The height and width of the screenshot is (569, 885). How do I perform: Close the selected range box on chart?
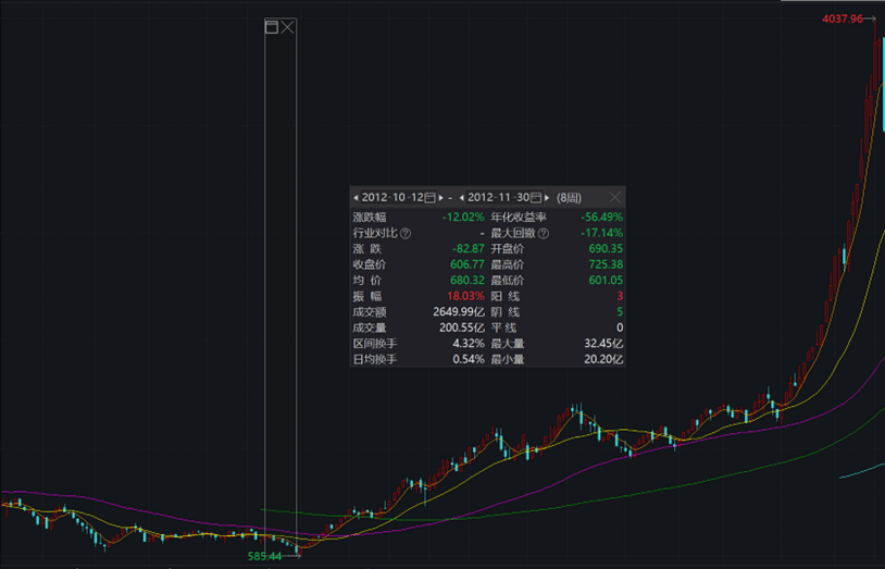tap(288, 27)
